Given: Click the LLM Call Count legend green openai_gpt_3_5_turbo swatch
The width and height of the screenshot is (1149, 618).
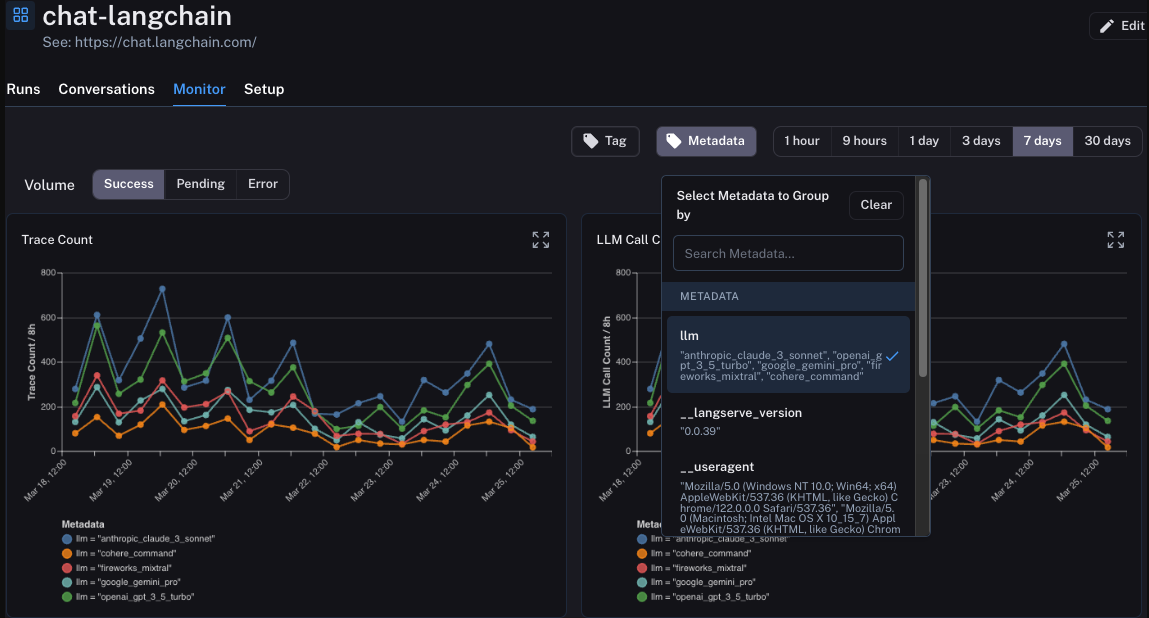Looking at the screenshot, I should click(x=642, y=597).
